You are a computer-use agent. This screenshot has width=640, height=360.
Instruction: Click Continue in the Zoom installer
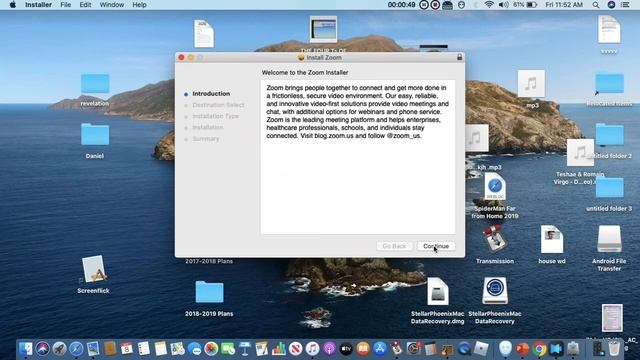pyautogui.click(x=436, y=246)
